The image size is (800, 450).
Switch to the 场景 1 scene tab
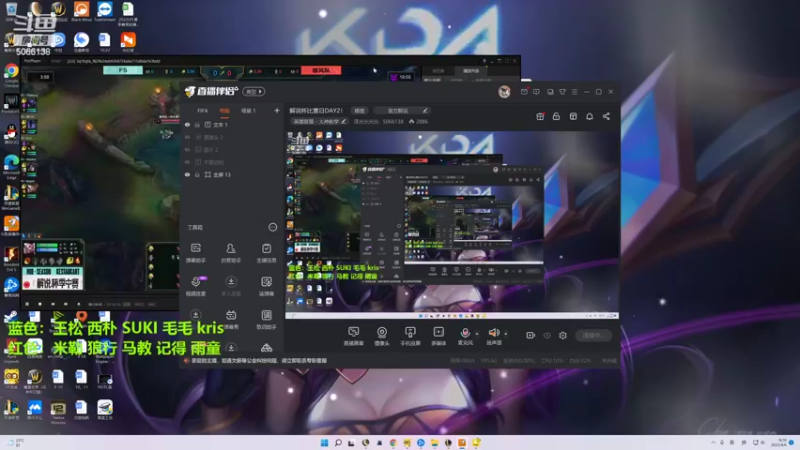[248, 111]
